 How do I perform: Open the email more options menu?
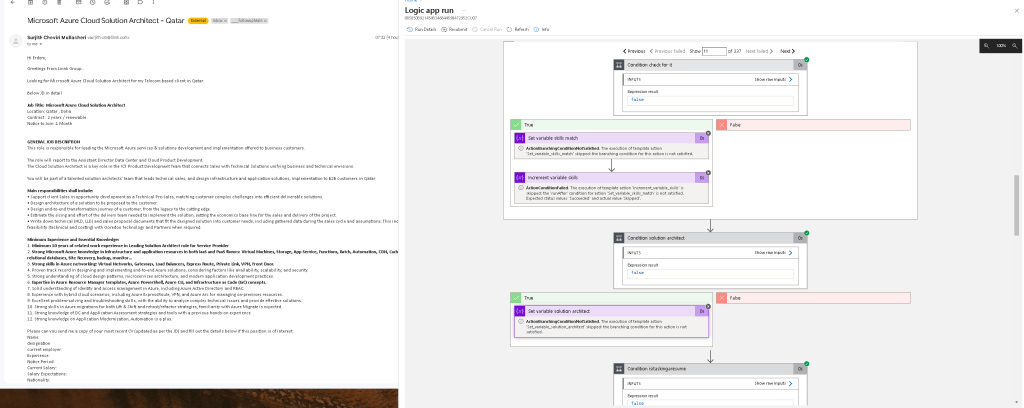pyautogui.click(x=153, y=3)
